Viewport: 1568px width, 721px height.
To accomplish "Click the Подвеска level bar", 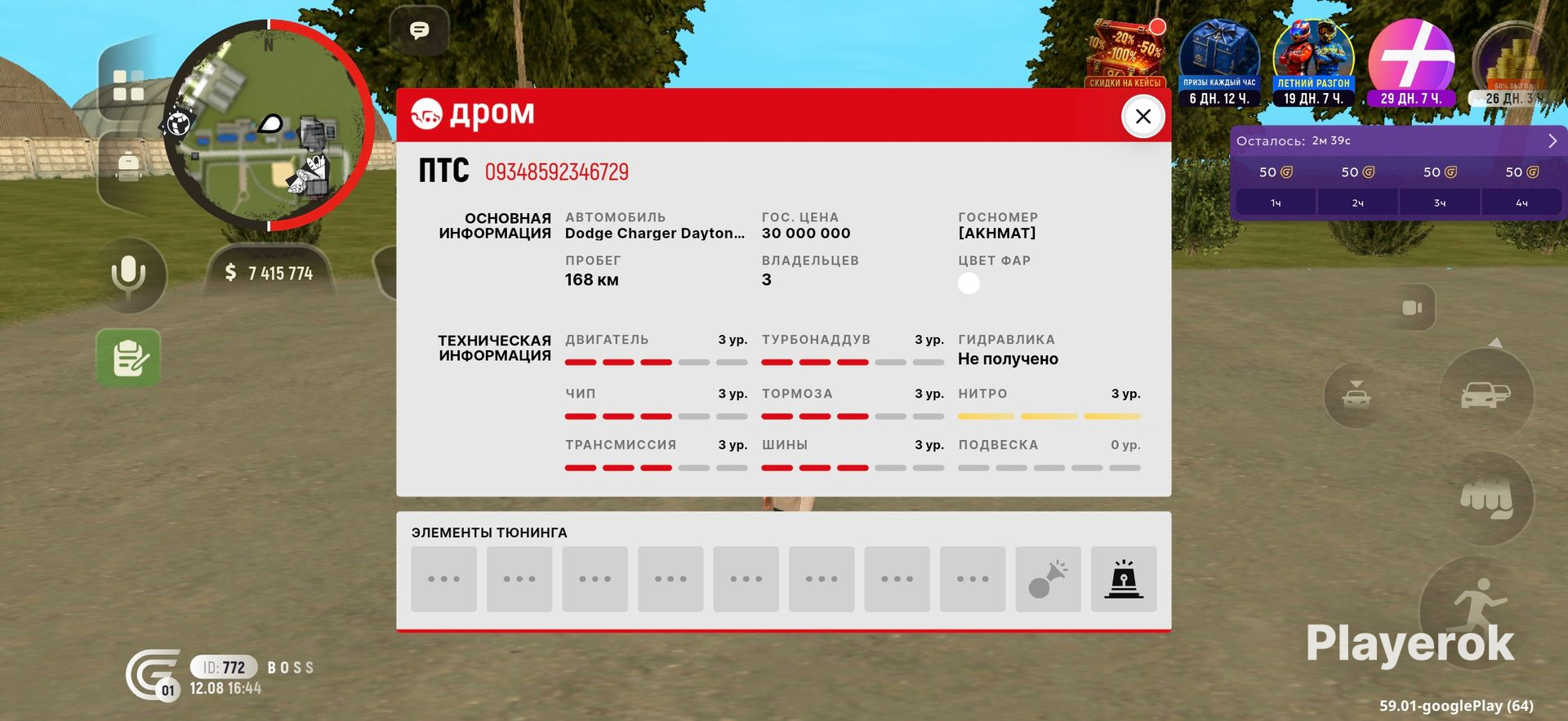I will pyautogui.click(x=1049, y=468).
